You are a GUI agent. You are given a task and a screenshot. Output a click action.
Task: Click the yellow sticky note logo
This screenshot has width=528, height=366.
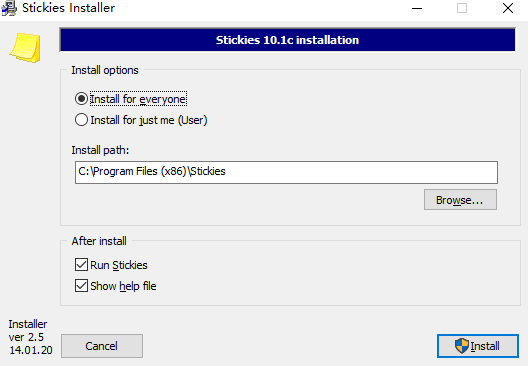(26, 47)
